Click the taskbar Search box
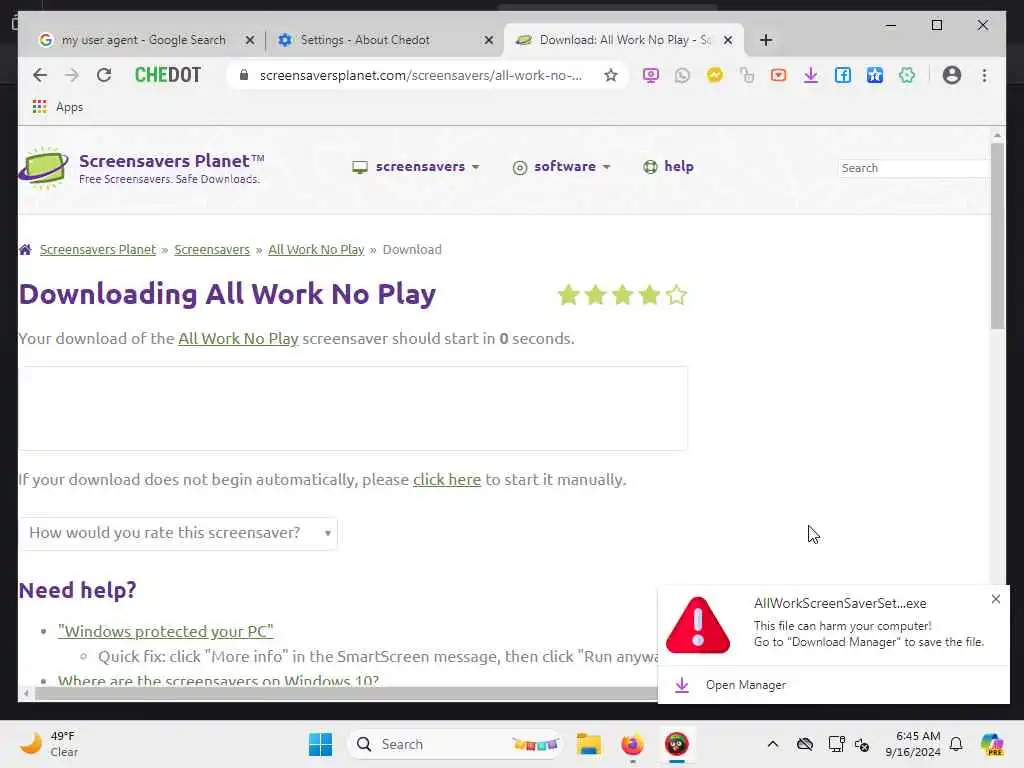 [454, 744]
